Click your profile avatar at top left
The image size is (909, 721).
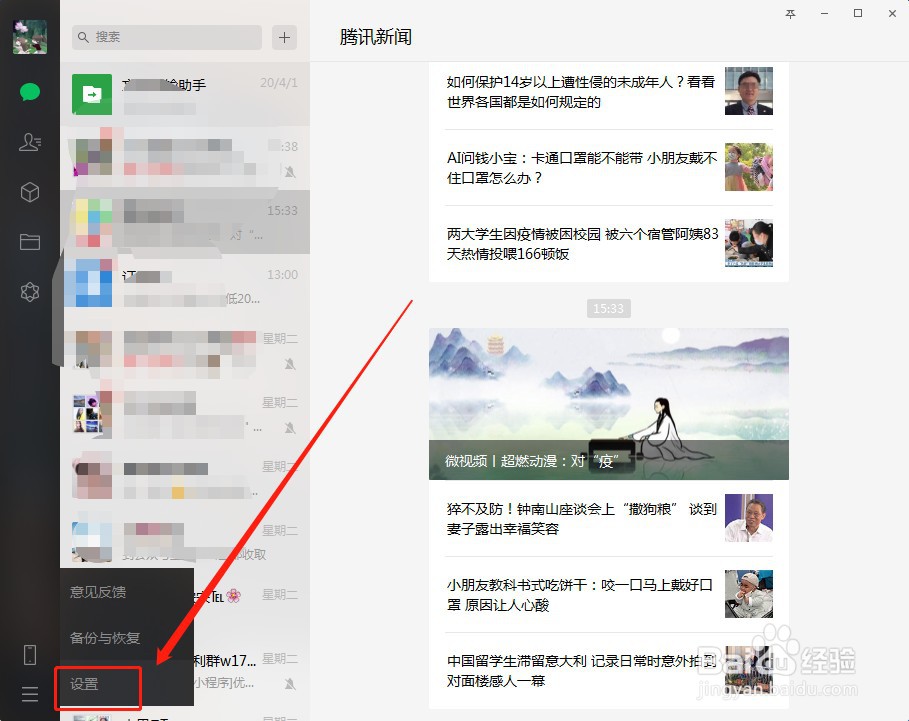tap(30, 36)
